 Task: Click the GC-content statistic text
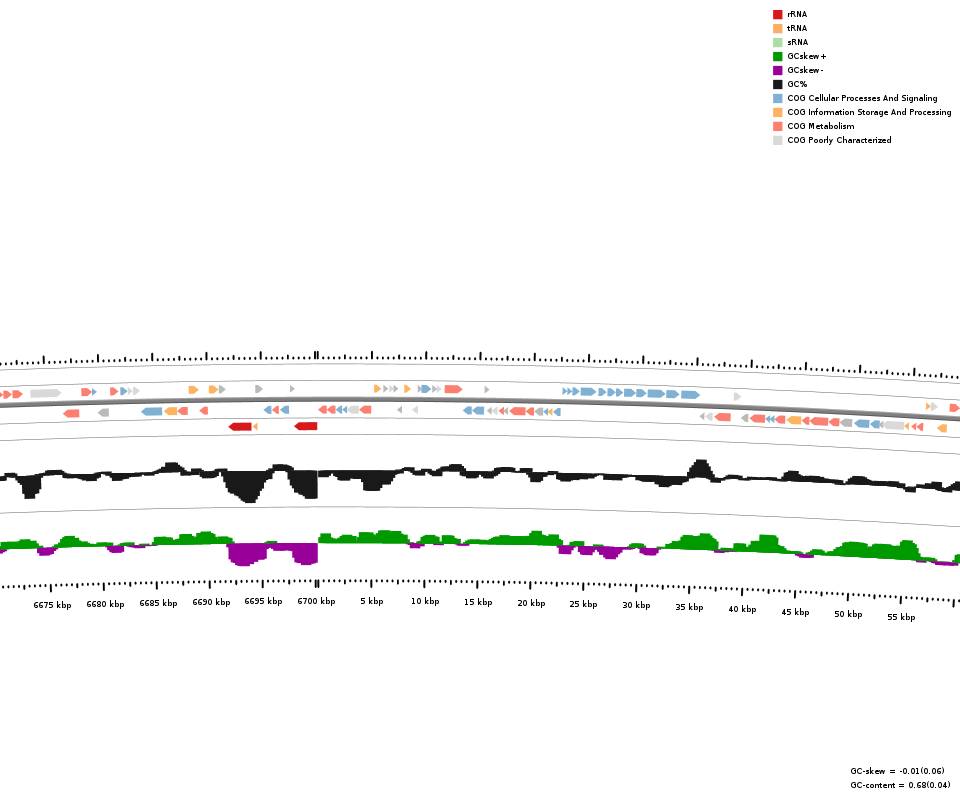point(900,785)
